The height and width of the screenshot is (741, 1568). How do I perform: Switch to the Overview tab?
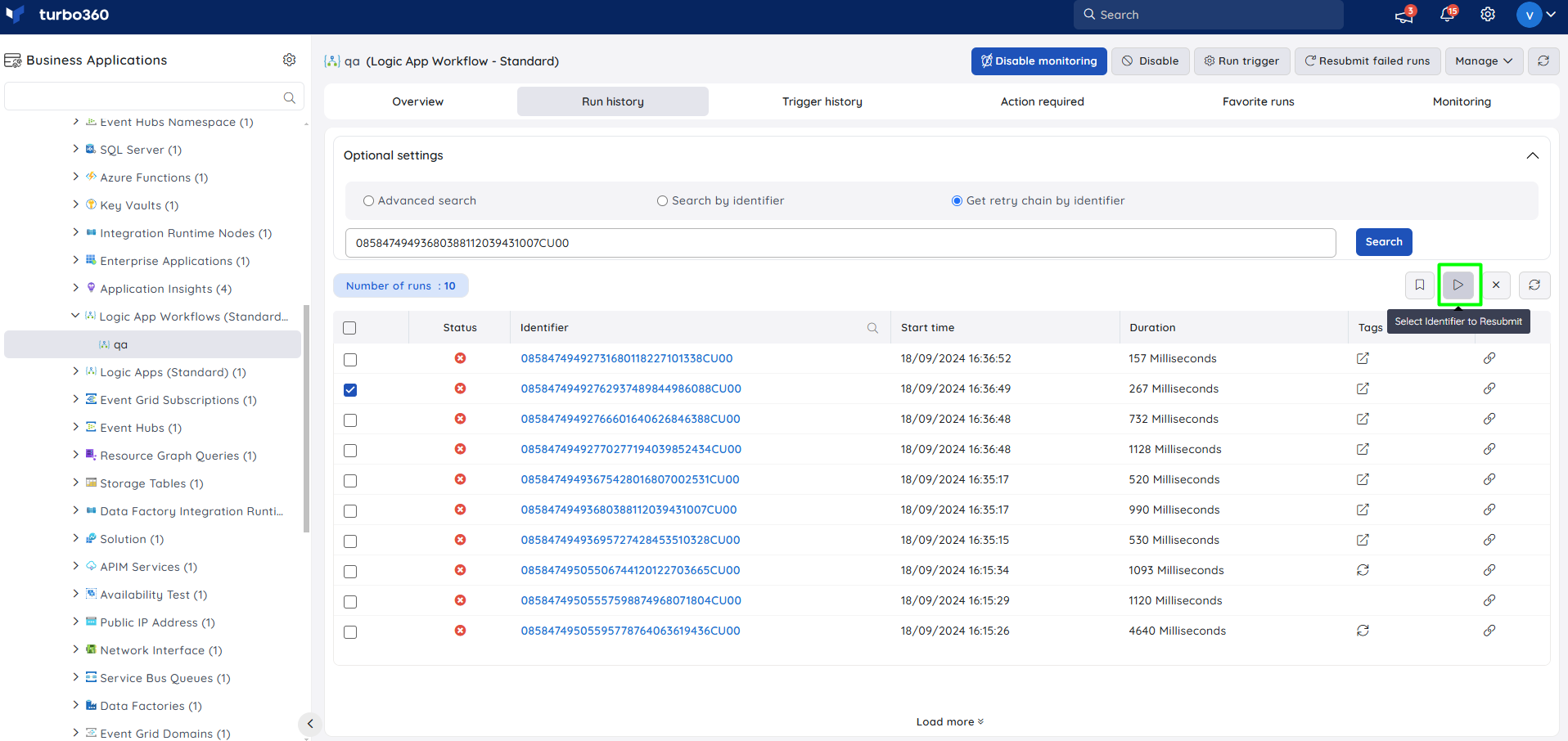(x=417, y=101)
